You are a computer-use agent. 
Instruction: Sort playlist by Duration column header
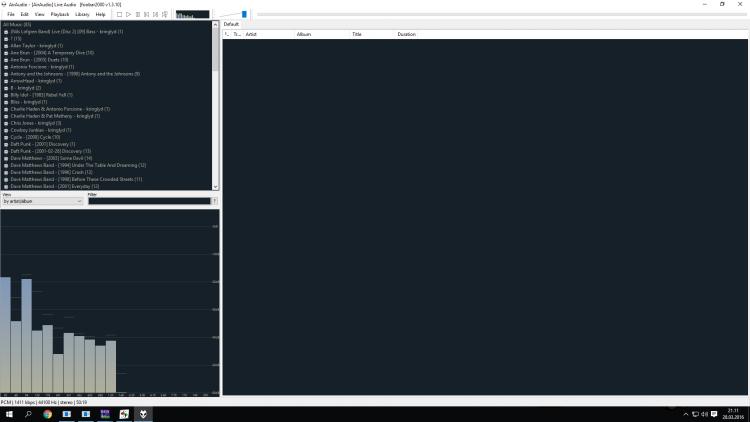pos(407,34)
